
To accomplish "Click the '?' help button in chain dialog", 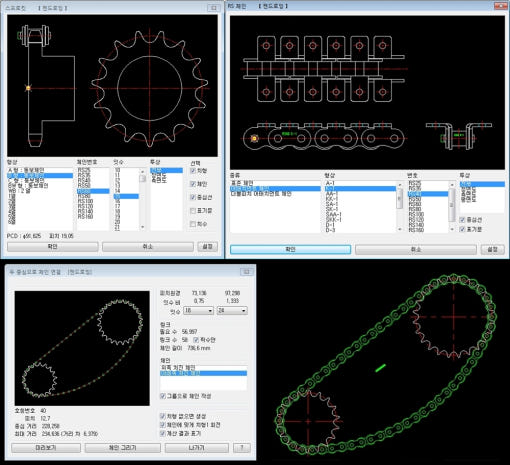I will click(x=242, y=448).
